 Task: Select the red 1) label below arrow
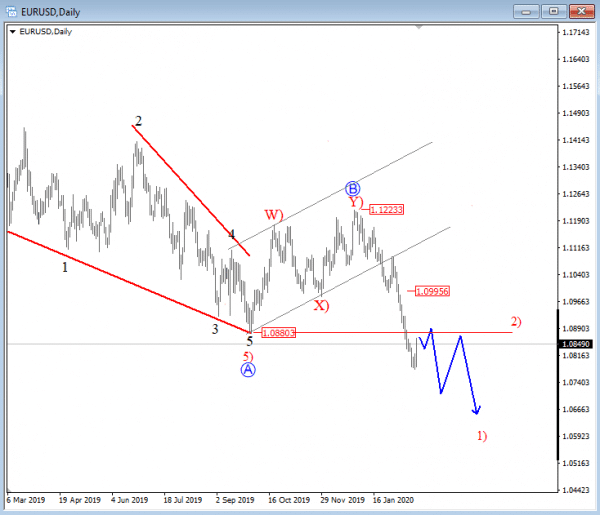482,436
